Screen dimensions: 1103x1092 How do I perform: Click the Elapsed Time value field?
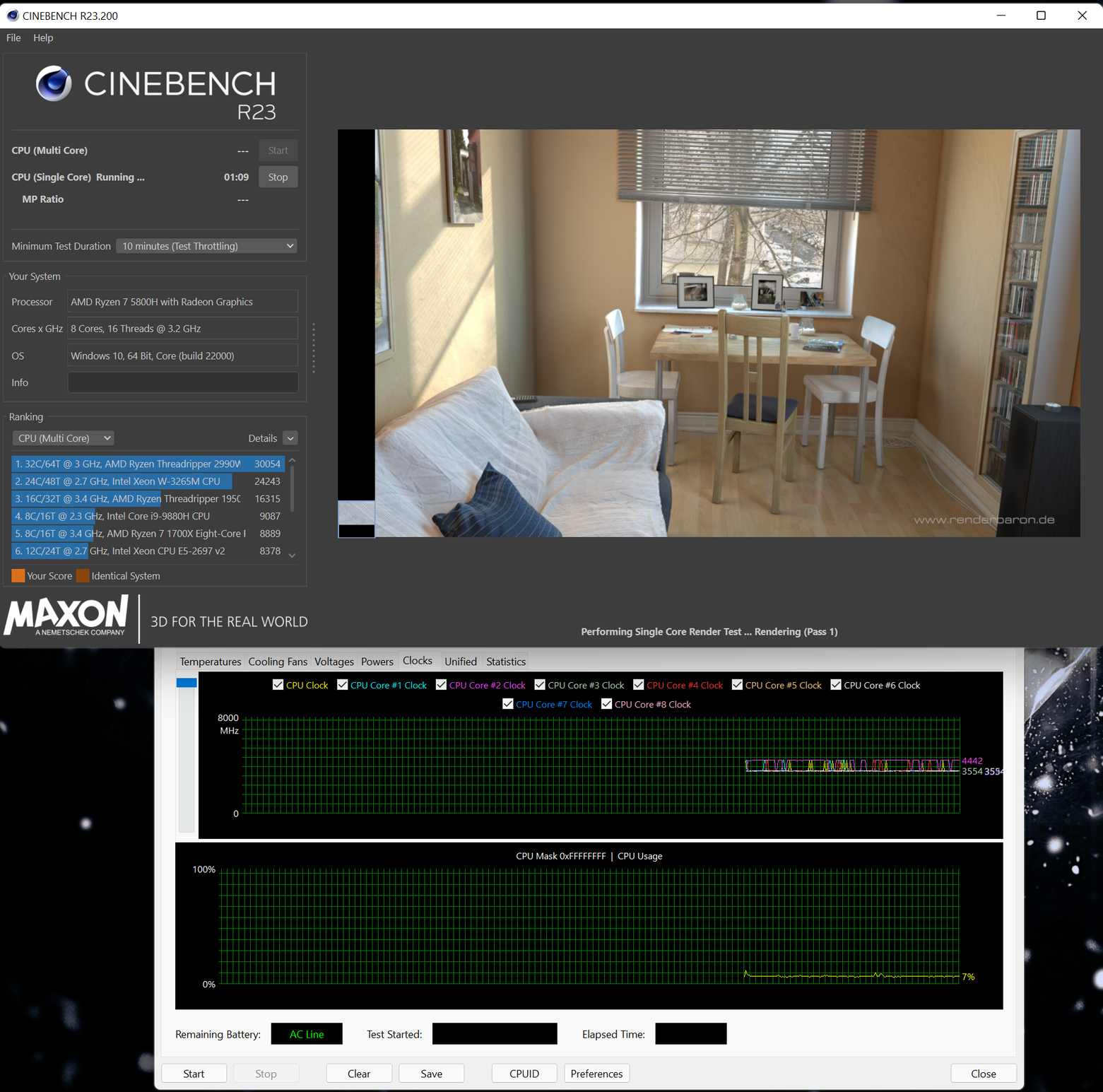(691, 1034)
